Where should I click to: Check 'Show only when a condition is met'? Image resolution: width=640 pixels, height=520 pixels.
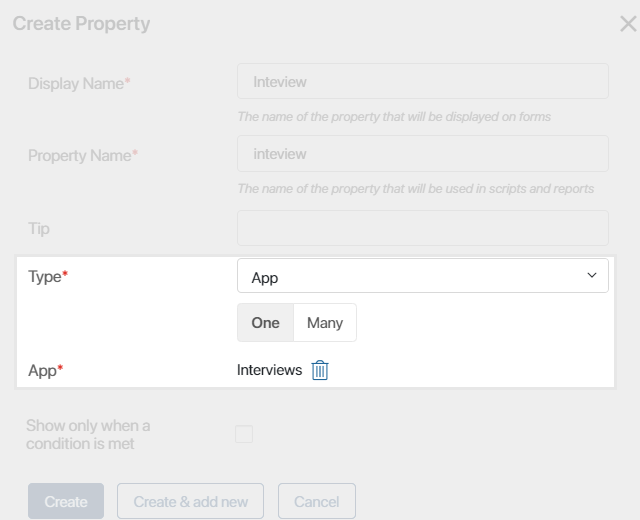tap(244, 434)
